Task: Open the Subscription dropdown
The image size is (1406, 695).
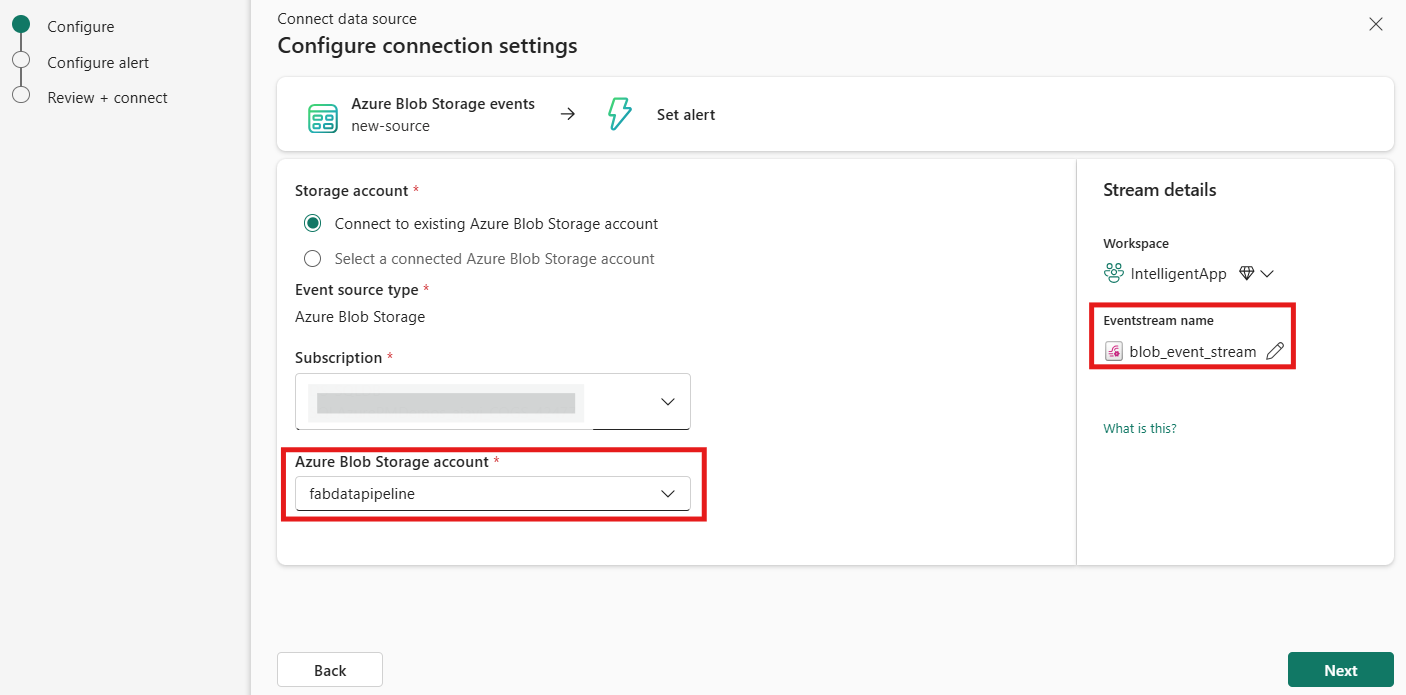Action: (493, 401)
